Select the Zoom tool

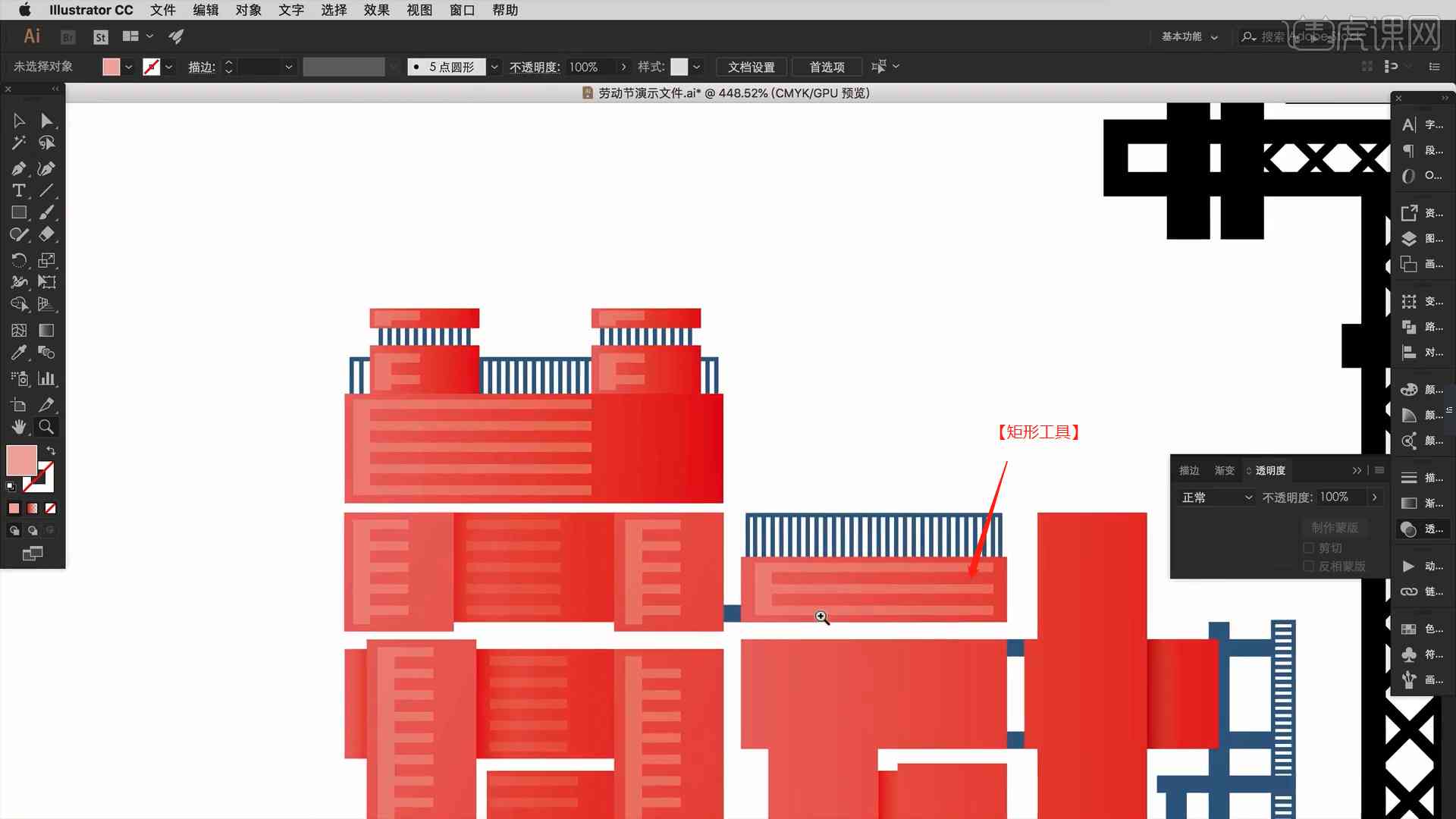click(x=47, y=427)
